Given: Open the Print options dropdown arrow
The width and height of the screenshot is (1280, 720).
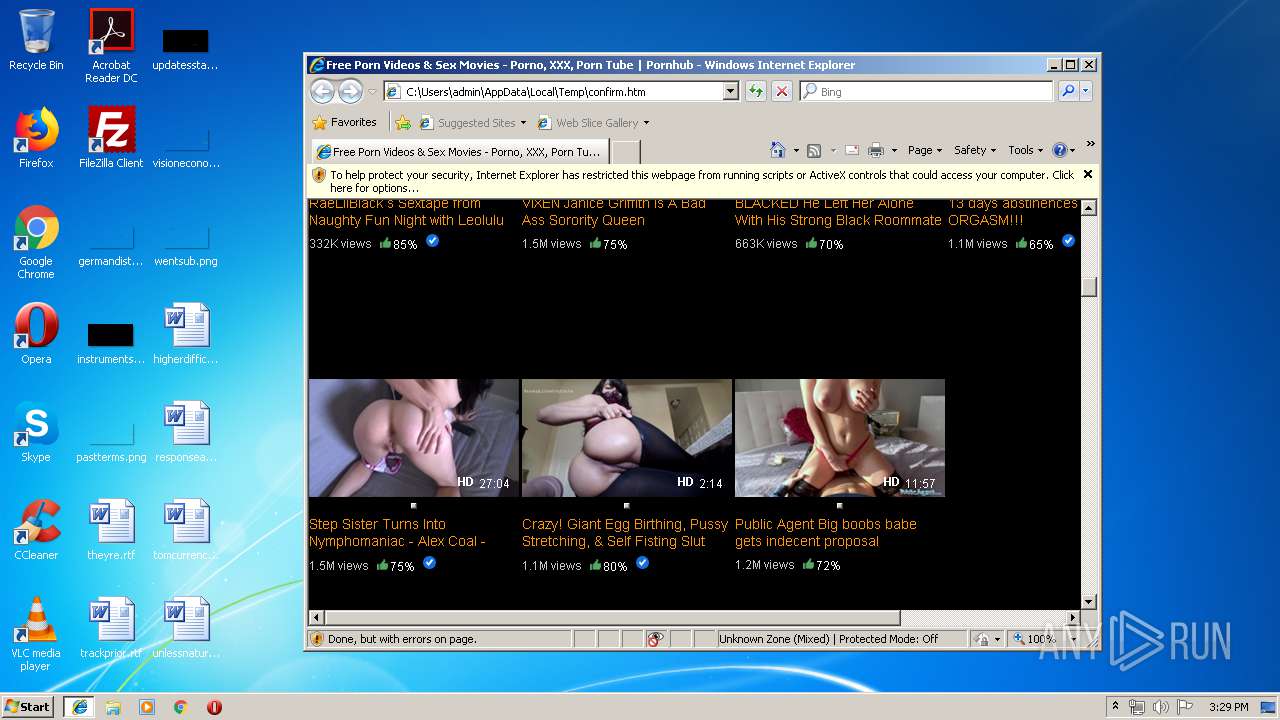Looking at the screenshot, I should (x=894, y=151).
